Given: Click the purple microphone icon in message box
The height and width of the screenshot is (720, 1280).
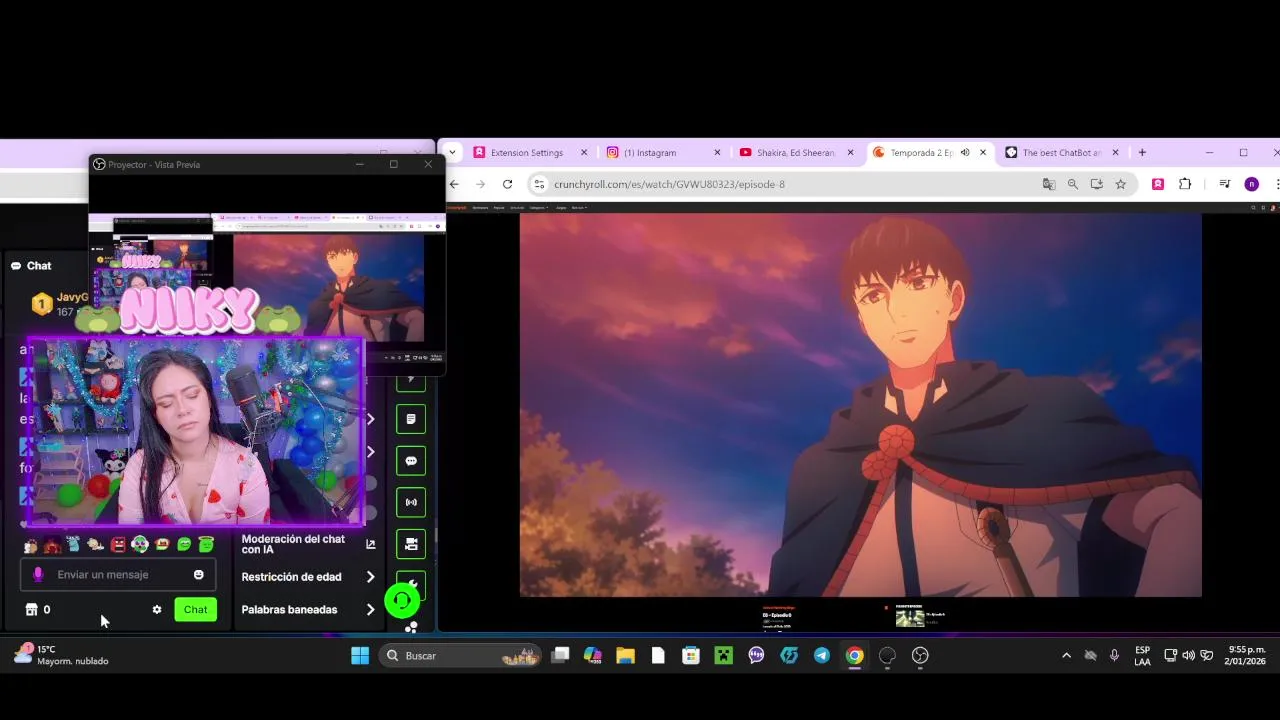Looking at the screenshot, I should (38, 575).
